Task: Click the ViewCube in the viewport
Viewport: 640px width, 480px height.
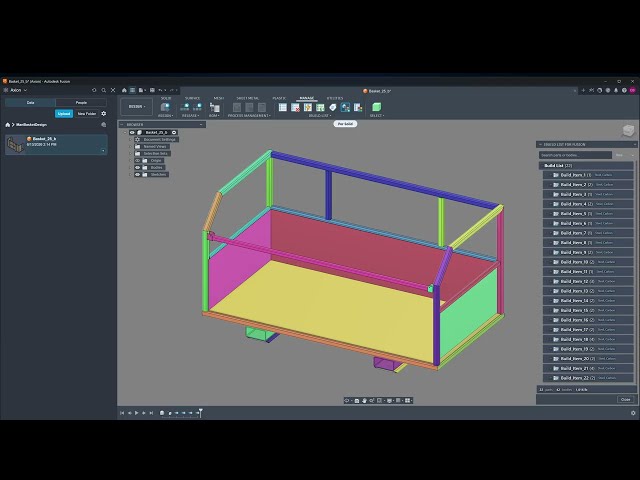Action: coord(628,131)
